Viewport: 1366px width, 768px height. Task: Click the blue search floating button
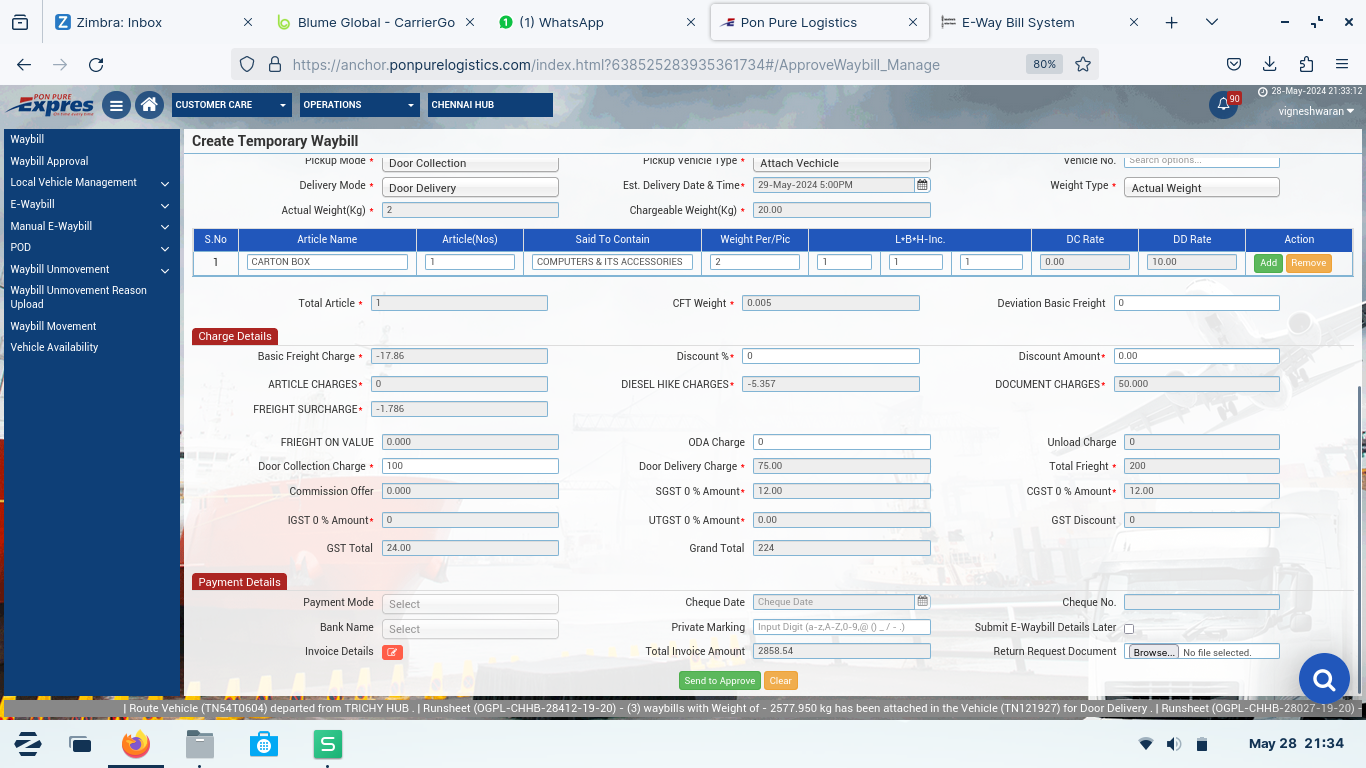click(x=1324, y=681)
